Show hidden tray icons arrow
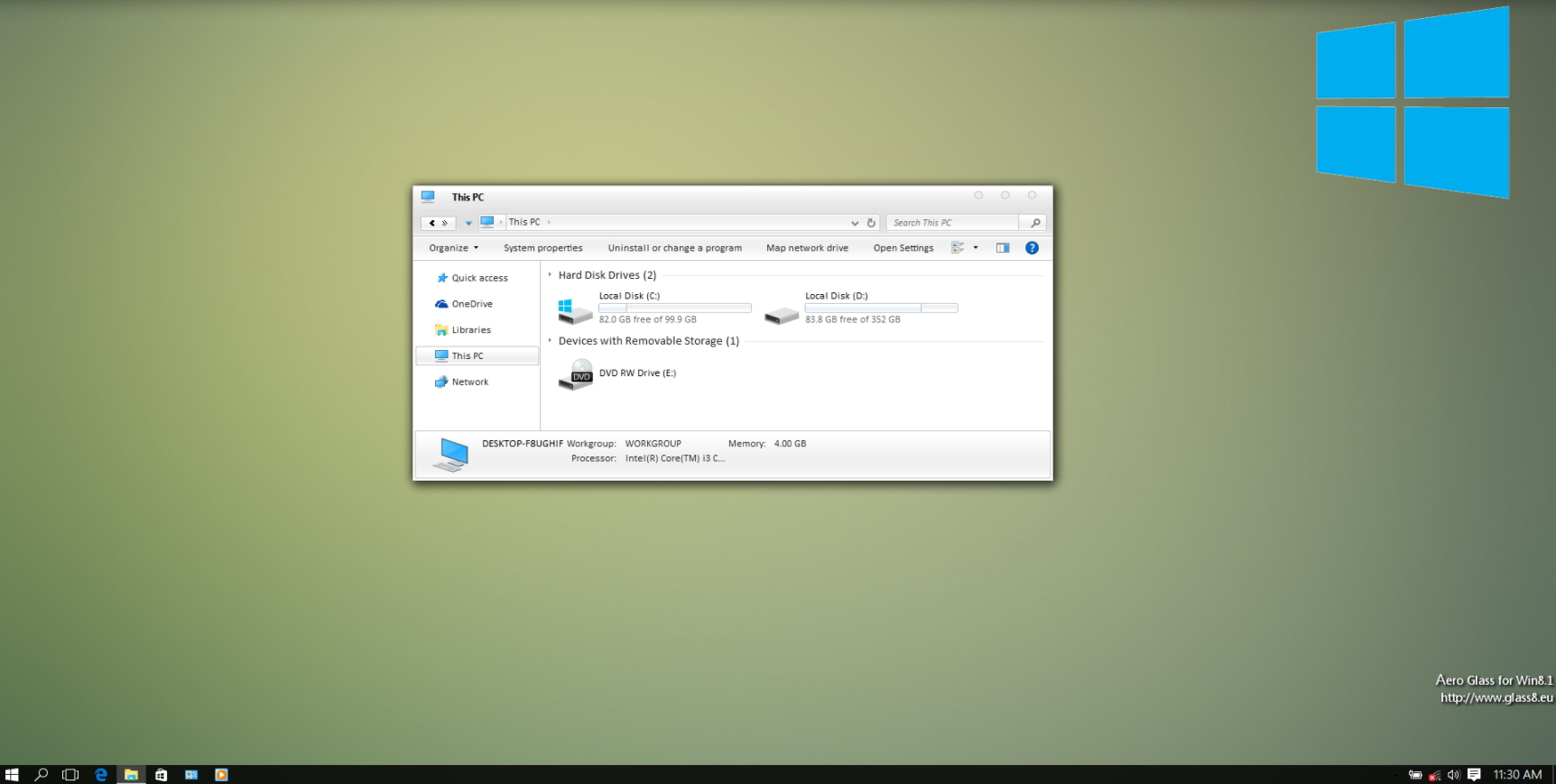Viewport: 1556px width, 784px height. click(1397, 775)
